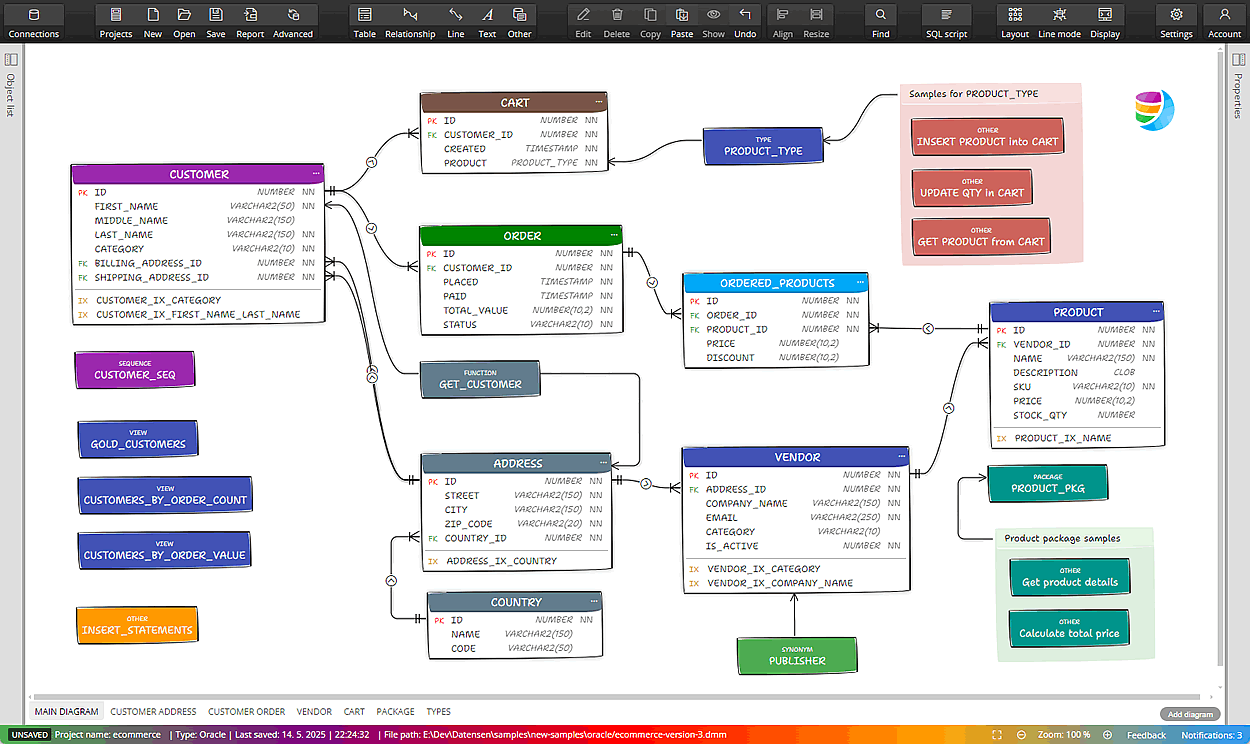Open the PRODUCT table ellipsis menu
The height and width of the screenshot is (744, 1250).
[1154, 312]
